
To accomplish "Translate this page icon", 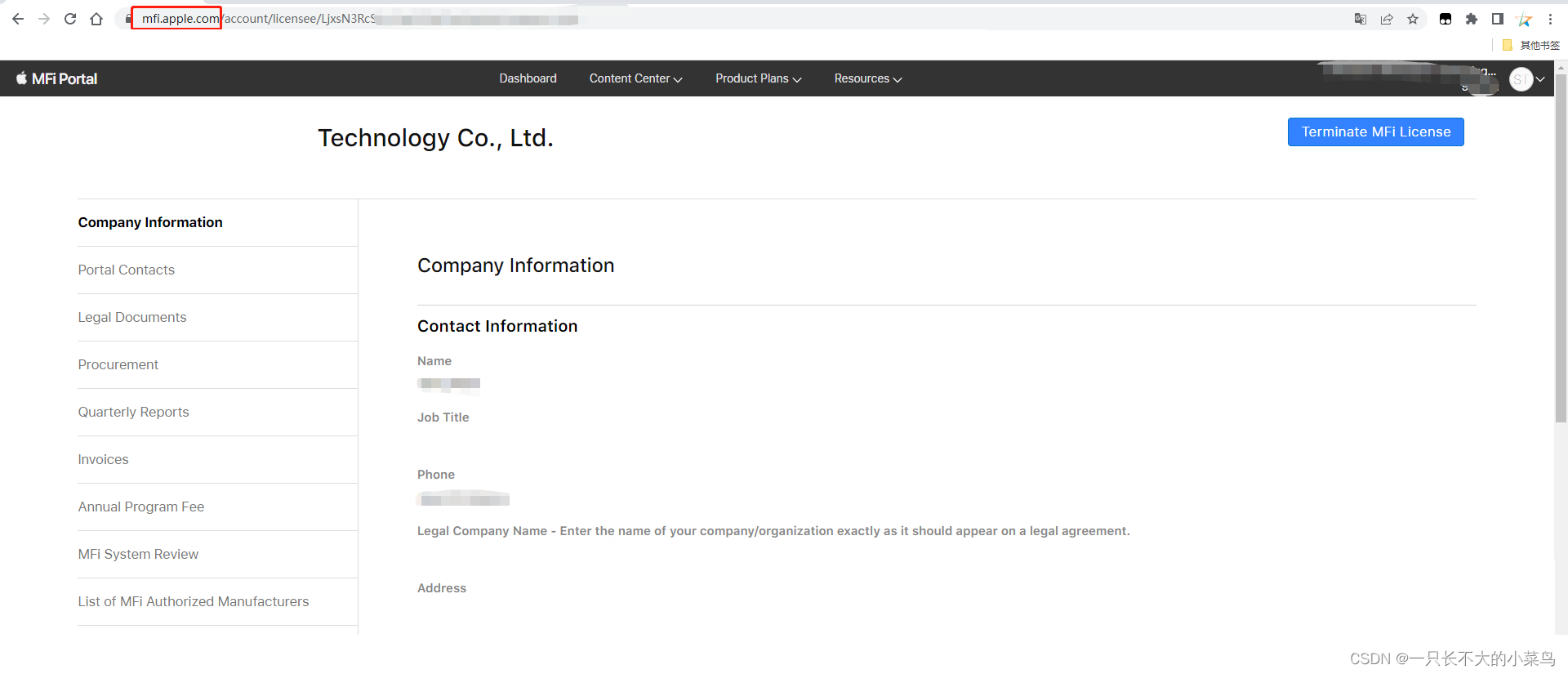I will (1361, 19).
